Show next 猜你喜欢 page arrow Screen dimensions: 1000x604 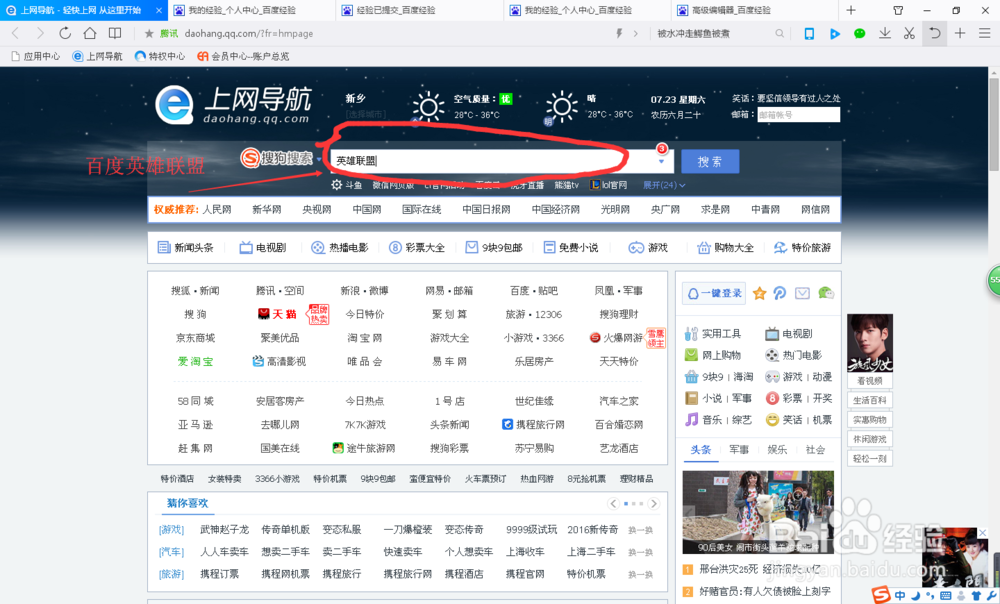pos(654,503)
